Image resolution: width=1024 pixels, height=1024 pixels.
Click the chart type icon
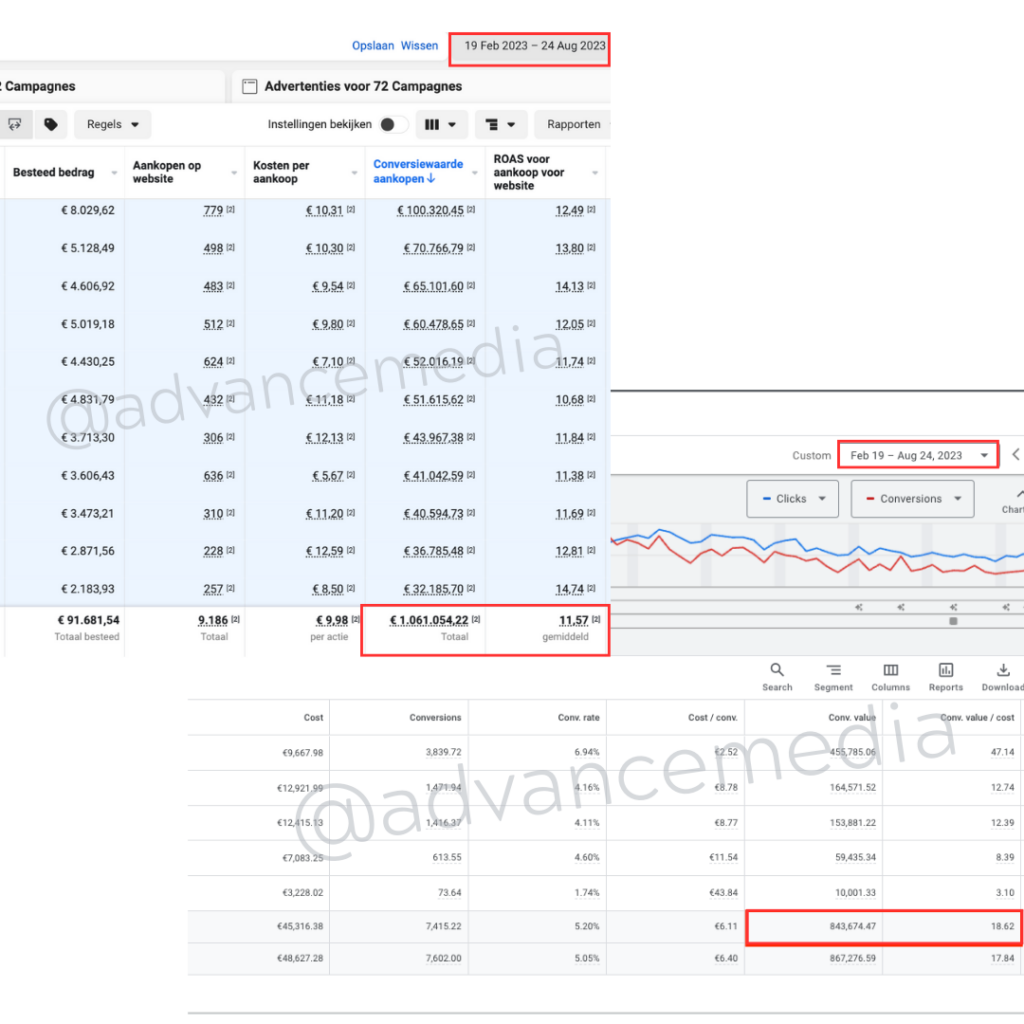tap(1014, 498)
